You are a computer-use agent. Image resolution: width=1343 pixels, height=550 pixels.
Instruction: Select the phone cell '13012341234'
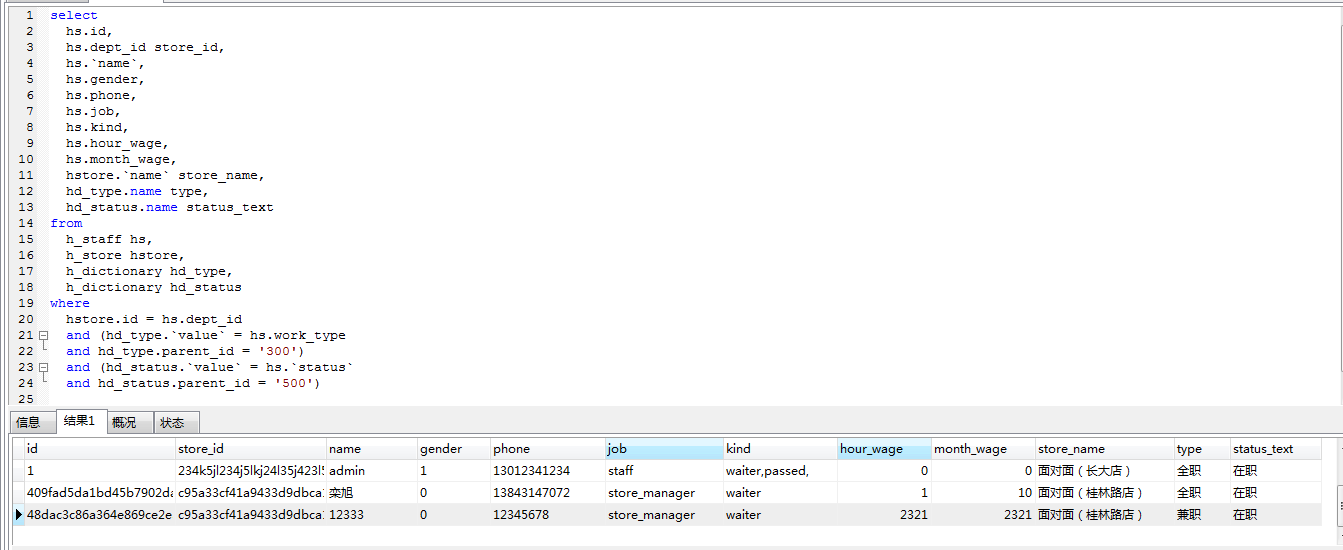548,471
